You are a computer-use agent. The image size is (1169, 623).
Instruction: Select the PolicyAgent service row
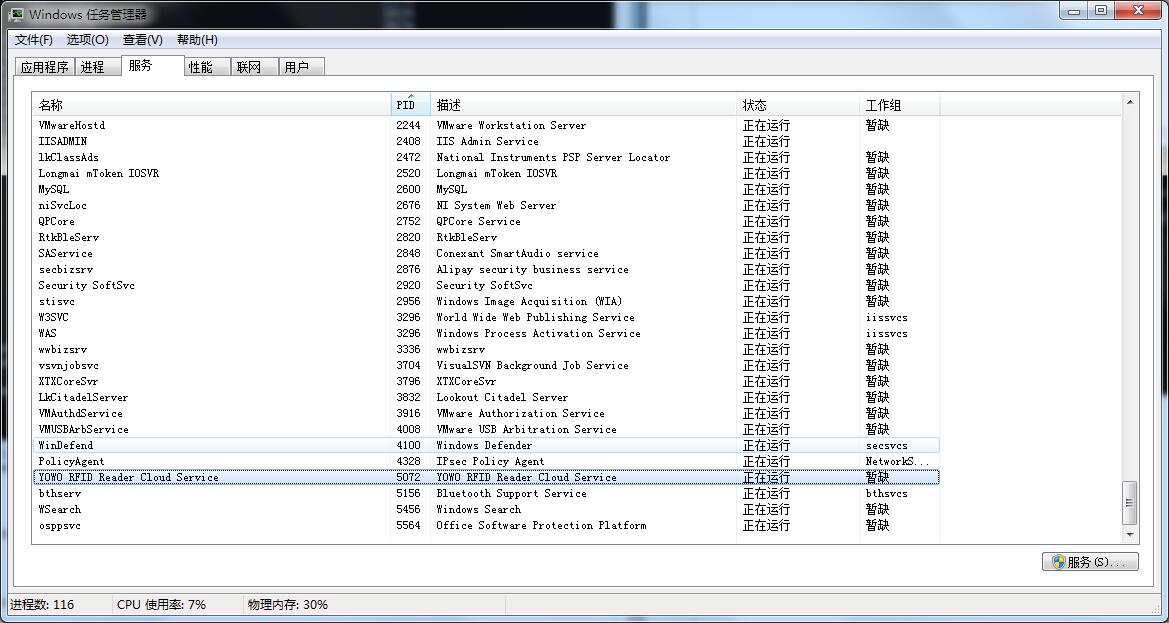pos(486,461)
